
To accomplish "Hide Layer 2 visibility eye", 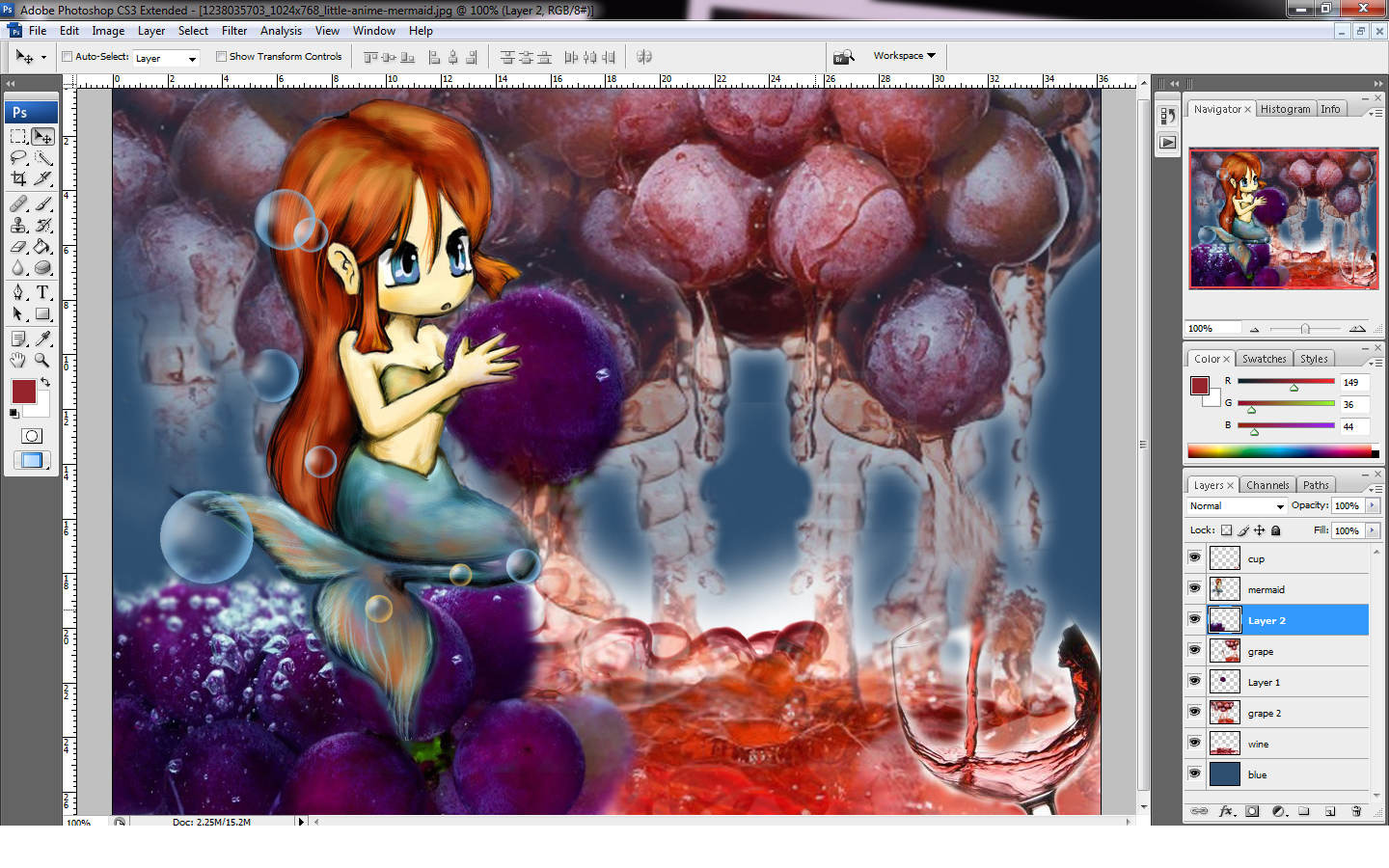I will tap(1195, 620).
